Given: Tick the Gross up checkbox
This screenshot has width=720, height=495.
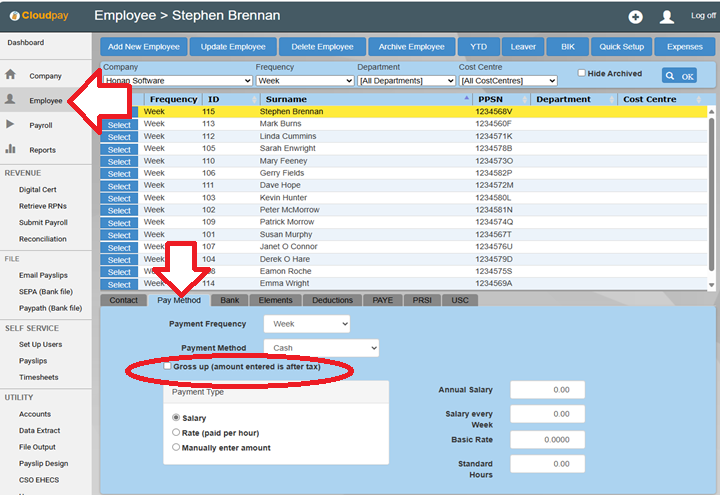Looking at the screenshot, I should coord(167,367).
